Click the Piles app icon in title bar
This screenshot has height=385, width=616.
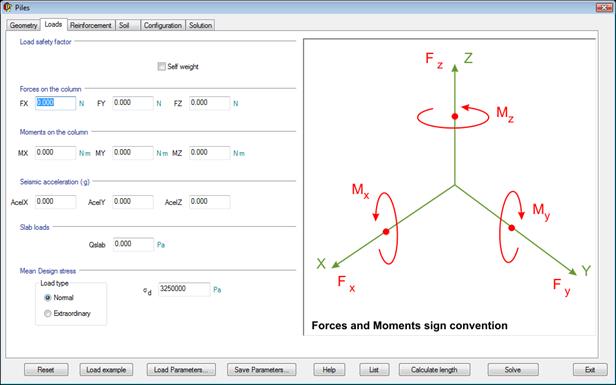click(7, 7)
